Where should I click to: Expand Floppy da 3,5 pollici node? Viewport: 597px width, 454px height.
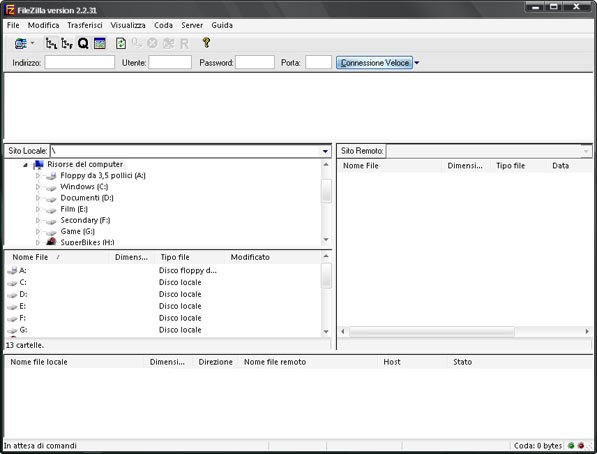pyautogui.click(x=38, y=176)
